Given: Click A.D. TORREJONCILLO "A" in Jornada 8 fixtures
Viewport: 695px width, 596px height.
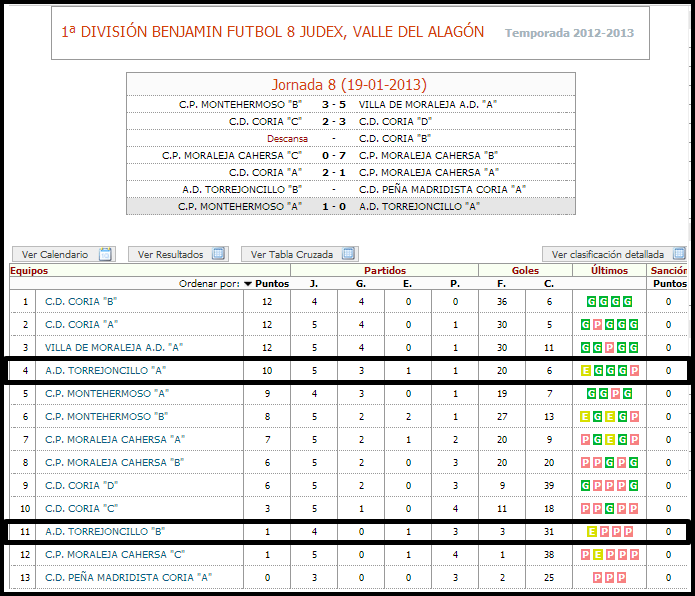Looking at the screenshot, I should (419, 206).
